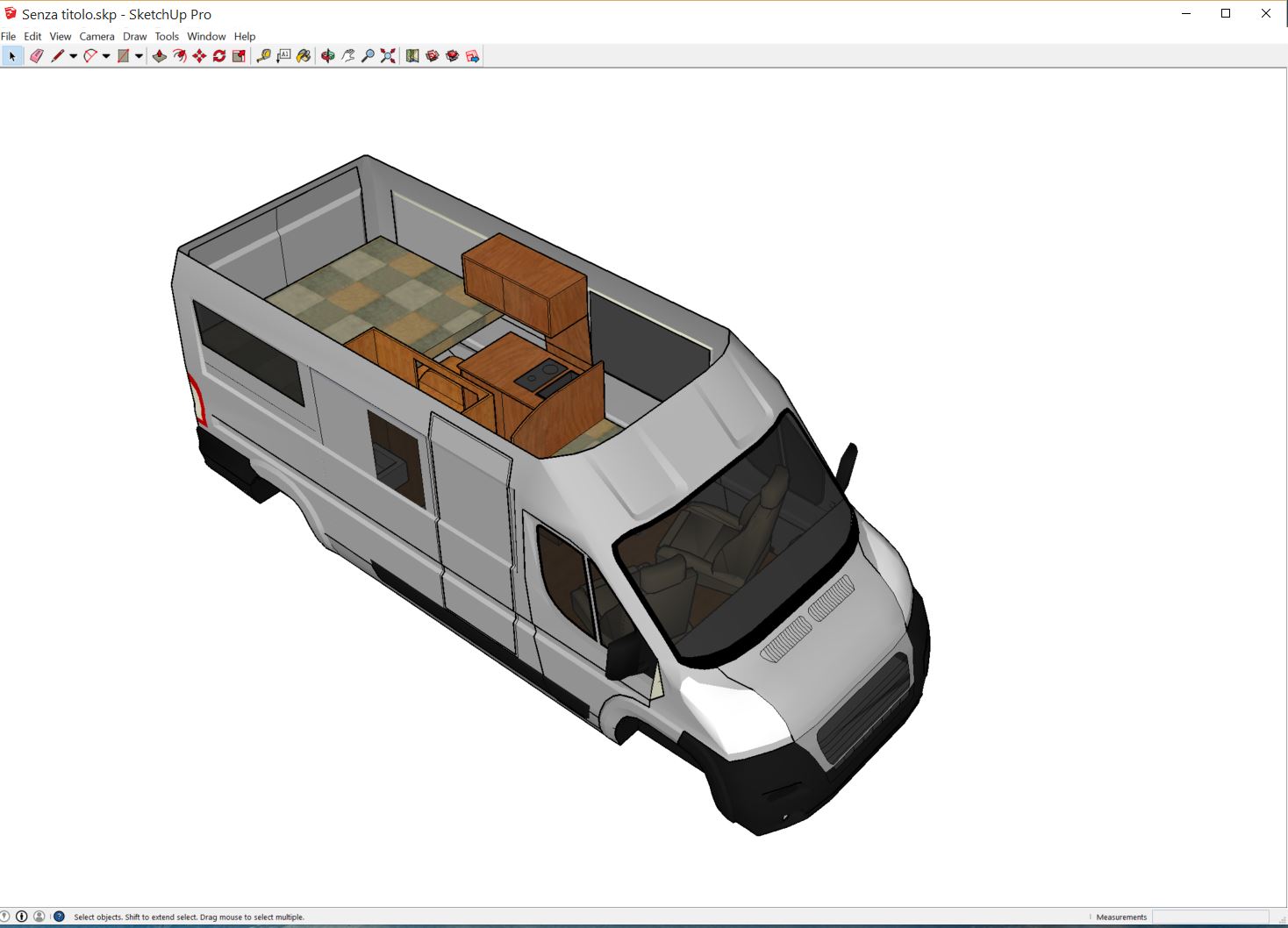The image size is (1288, 928).
Task: Select the Eraser tool
Action: [x=36, y=55]
